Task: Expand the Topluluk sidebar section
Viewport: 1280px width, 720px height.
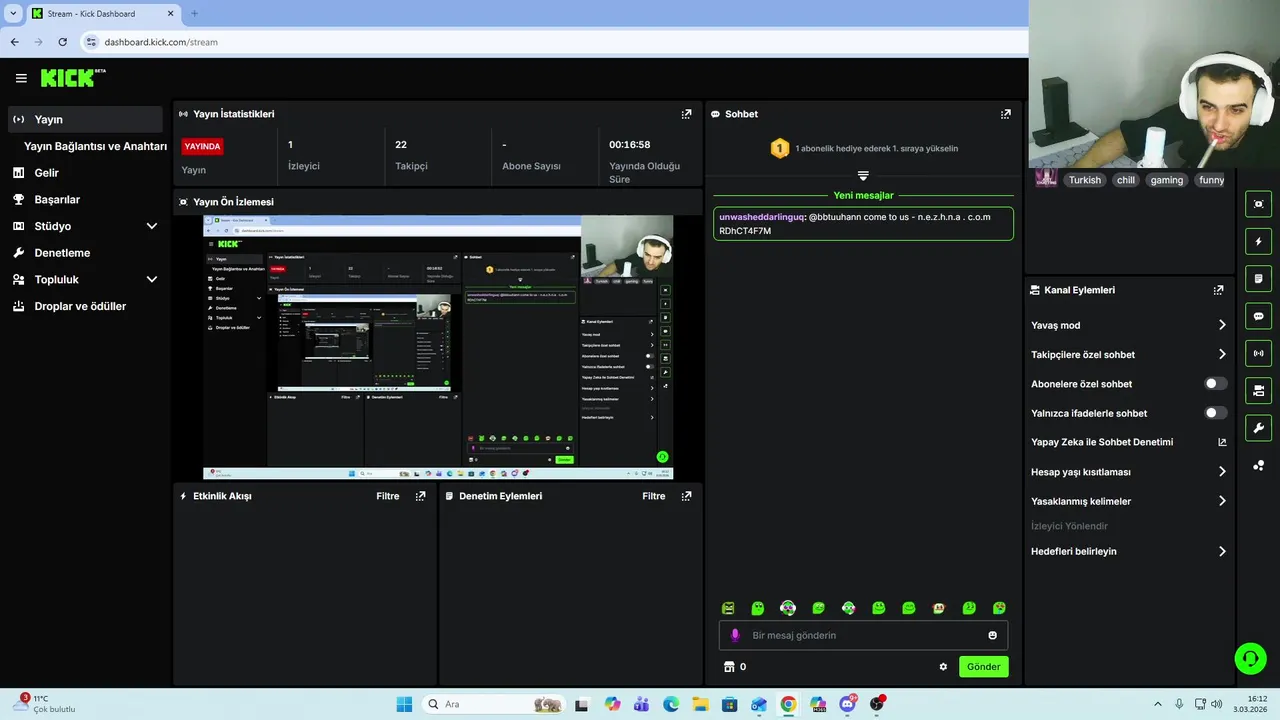Action: point(152,280)
